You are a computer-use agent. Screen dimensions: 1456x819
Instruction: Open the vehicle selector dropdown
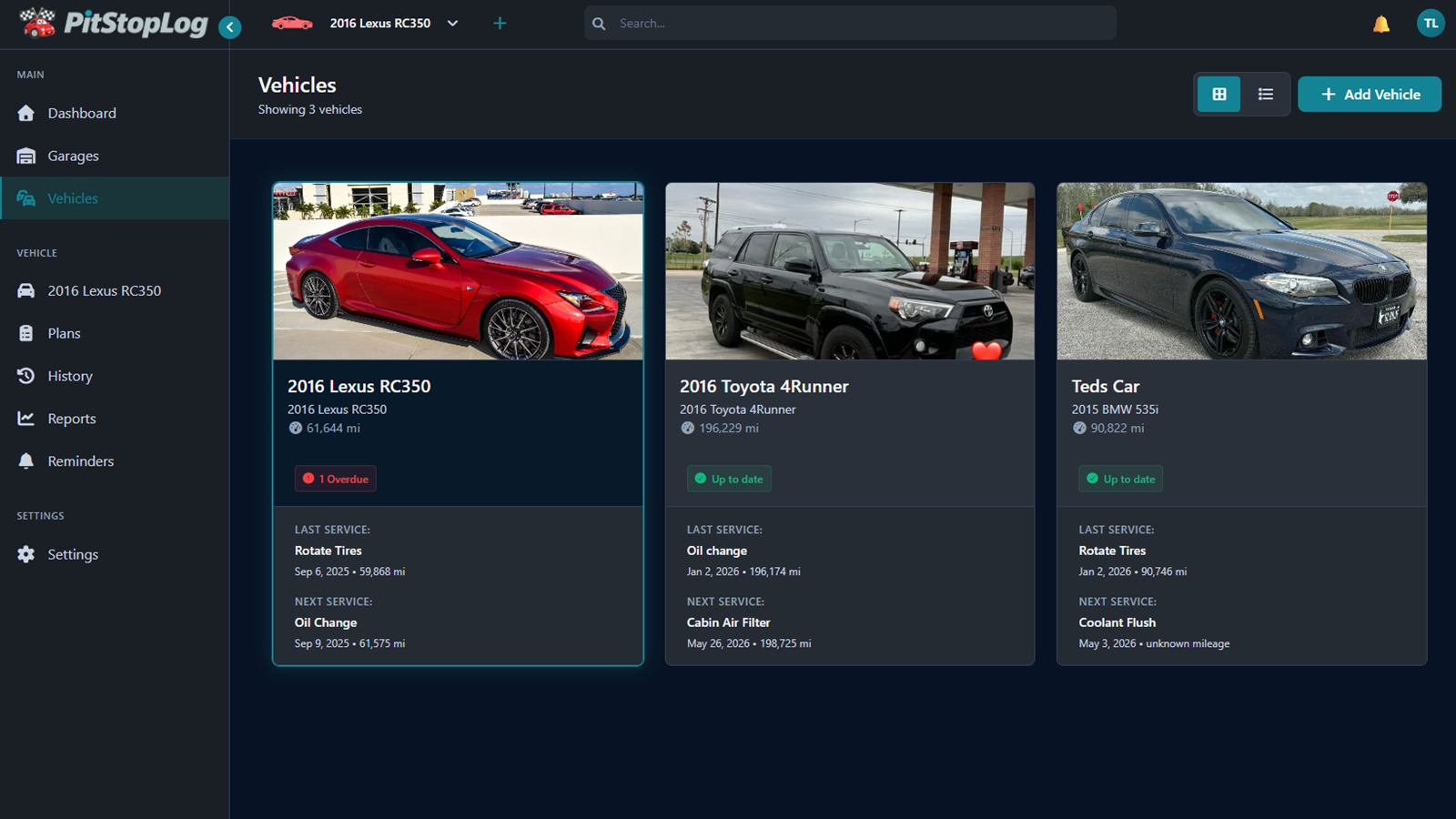click(379, 23)
